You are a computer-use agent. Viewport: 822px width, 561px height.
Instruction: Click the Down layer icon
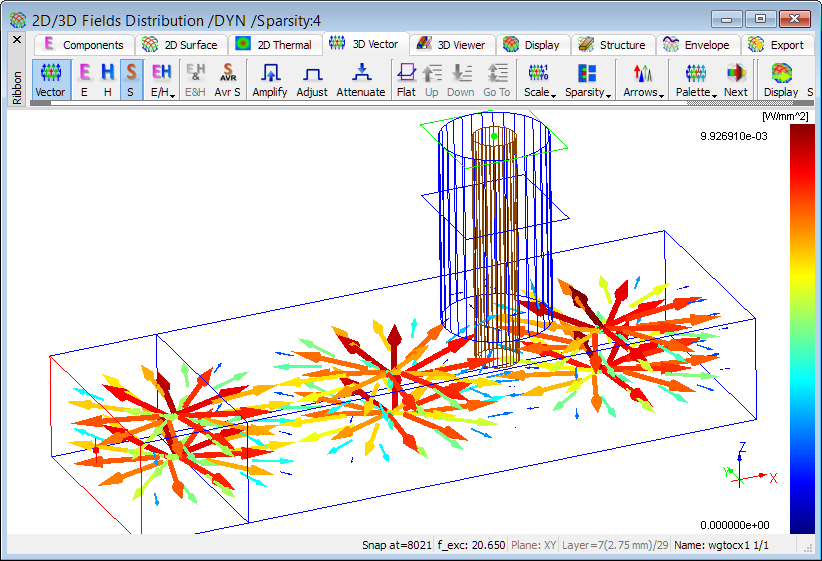tap(461, 80)
